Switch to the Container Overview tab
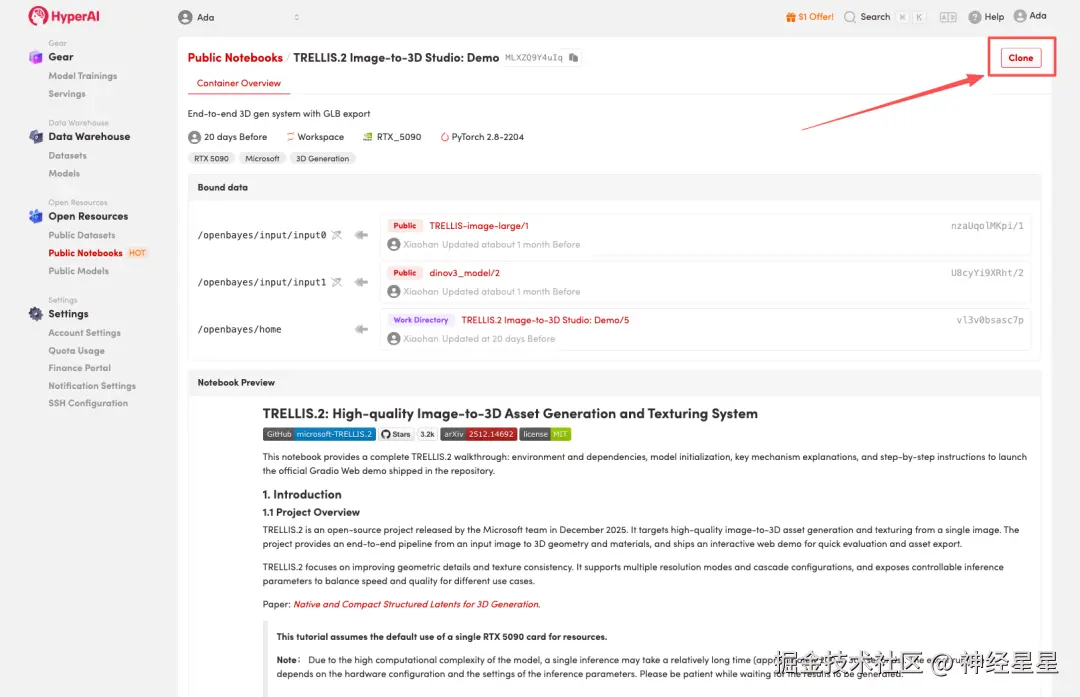Image resolution: width=1080 pixels, height=697 pixels. click(238, 83)
